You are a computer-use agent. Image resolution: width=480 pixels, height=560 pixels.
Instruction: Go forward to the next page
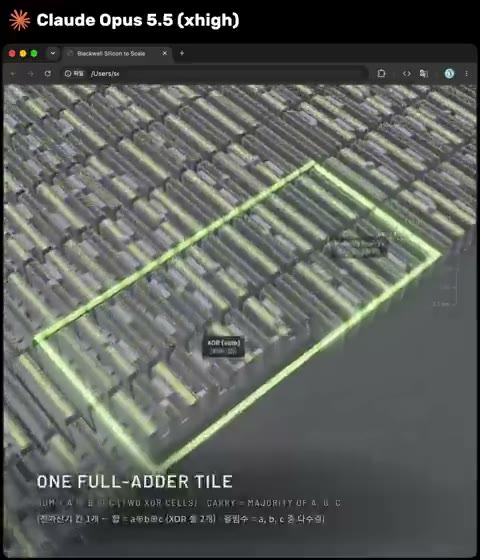coord(30,74)
